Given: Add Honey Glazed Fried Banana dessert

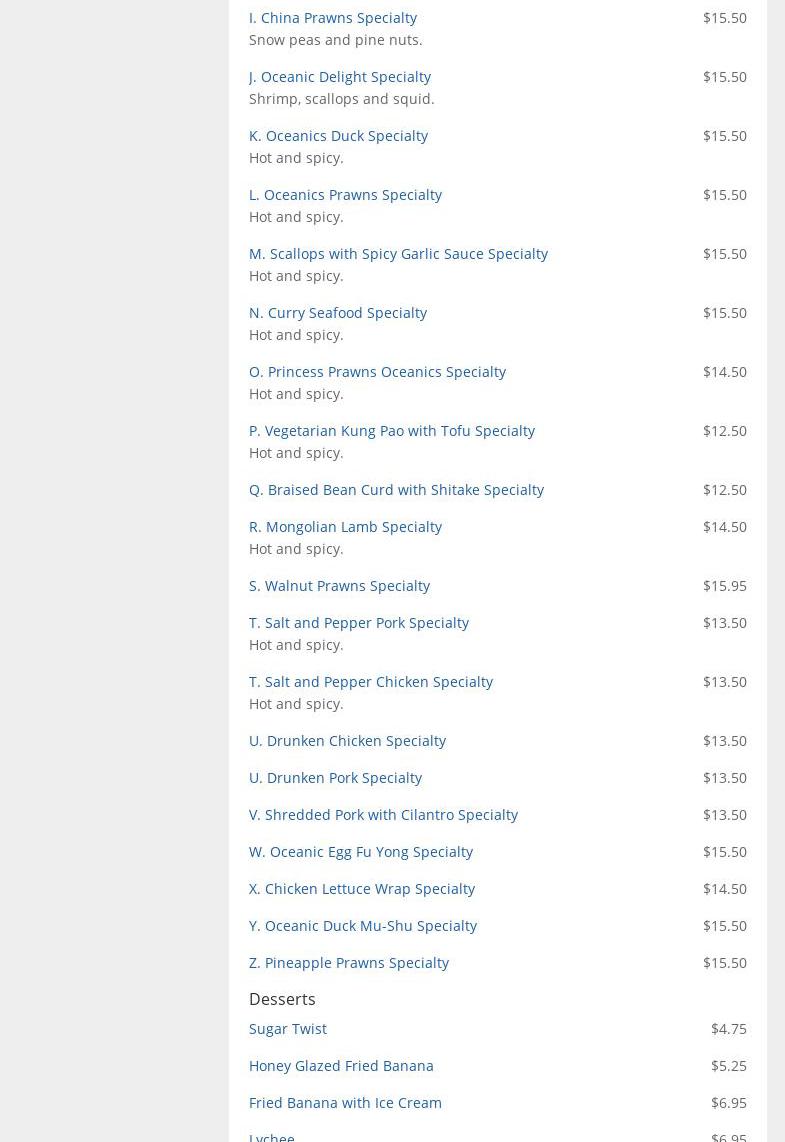Looking at the screenshot, I should [341, 1065].
